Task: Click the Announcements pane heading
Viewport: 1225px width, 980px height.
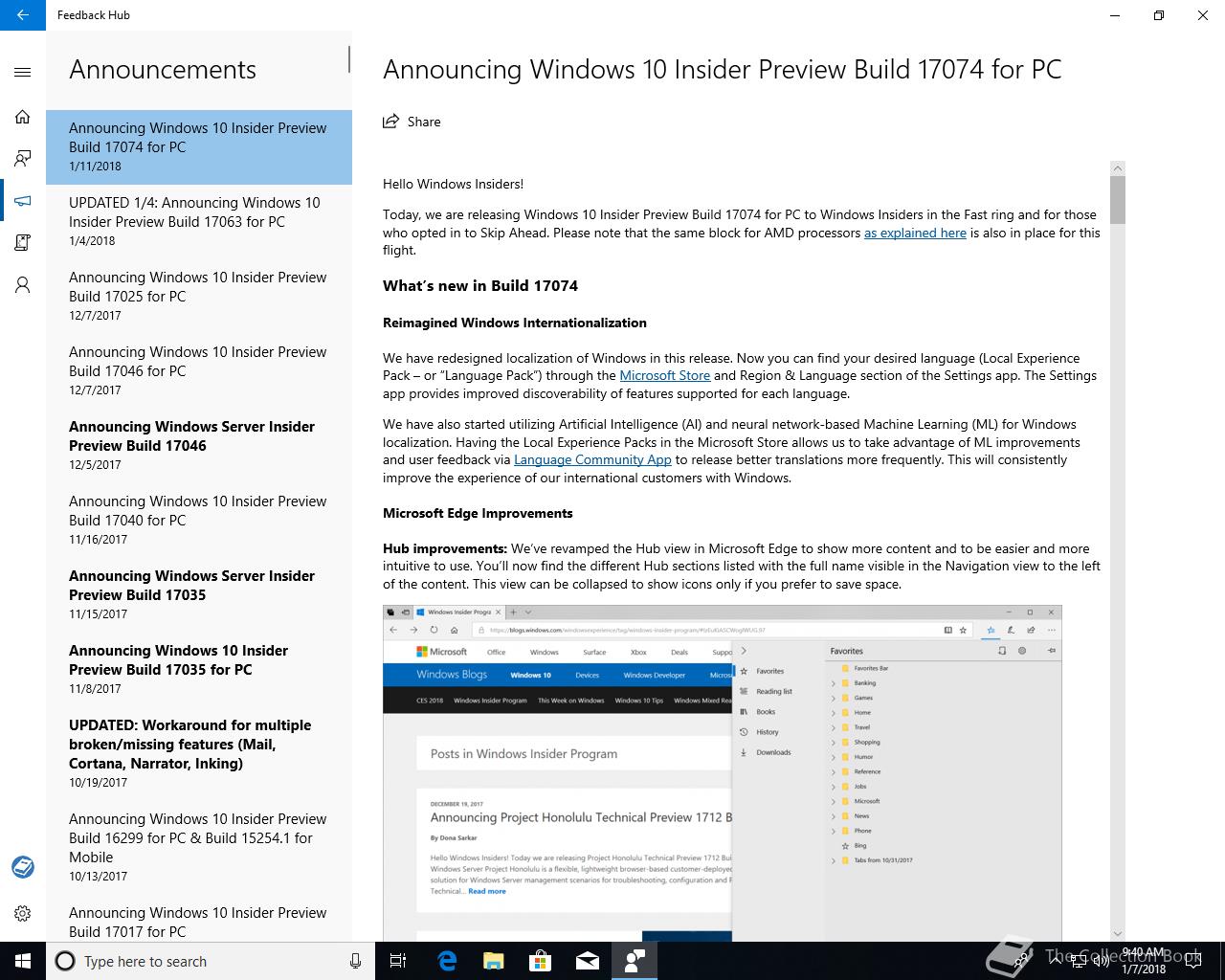Action: tap(163, 69)
